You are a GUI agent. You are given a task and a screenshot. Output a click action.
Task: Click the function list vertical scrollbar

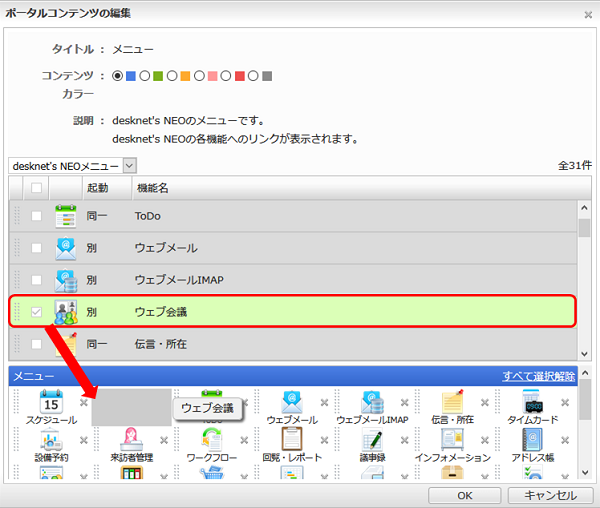point(584,280)
